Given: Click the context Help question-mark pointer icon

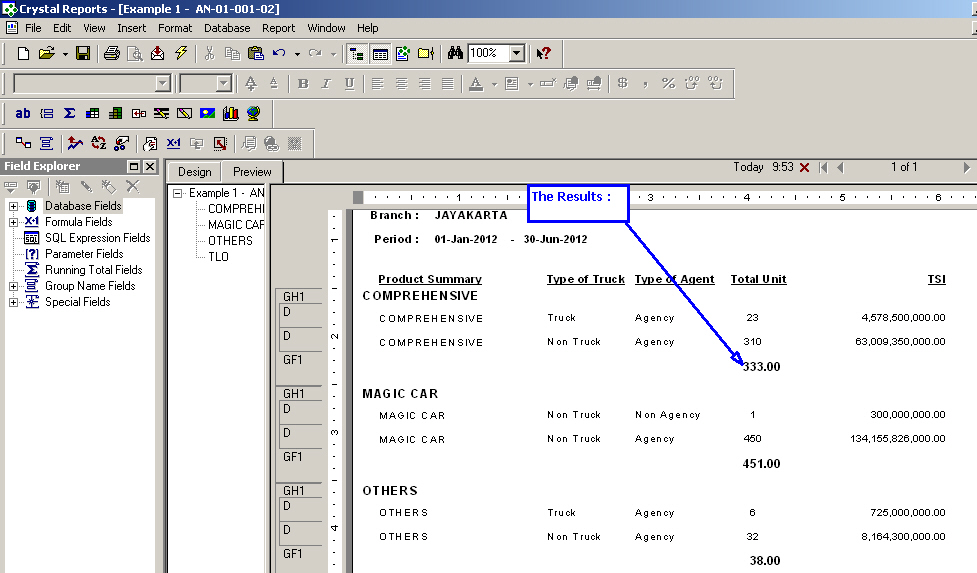Looking at the screenshot, I should pos(543,54).
